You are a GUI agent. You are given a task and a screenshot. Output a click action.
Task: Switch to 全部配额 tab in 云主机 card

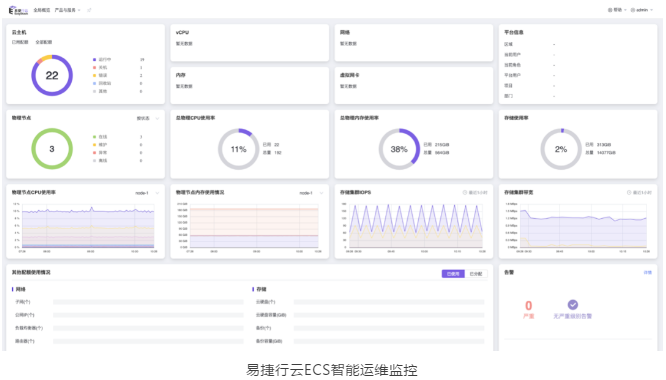(44, 42)
